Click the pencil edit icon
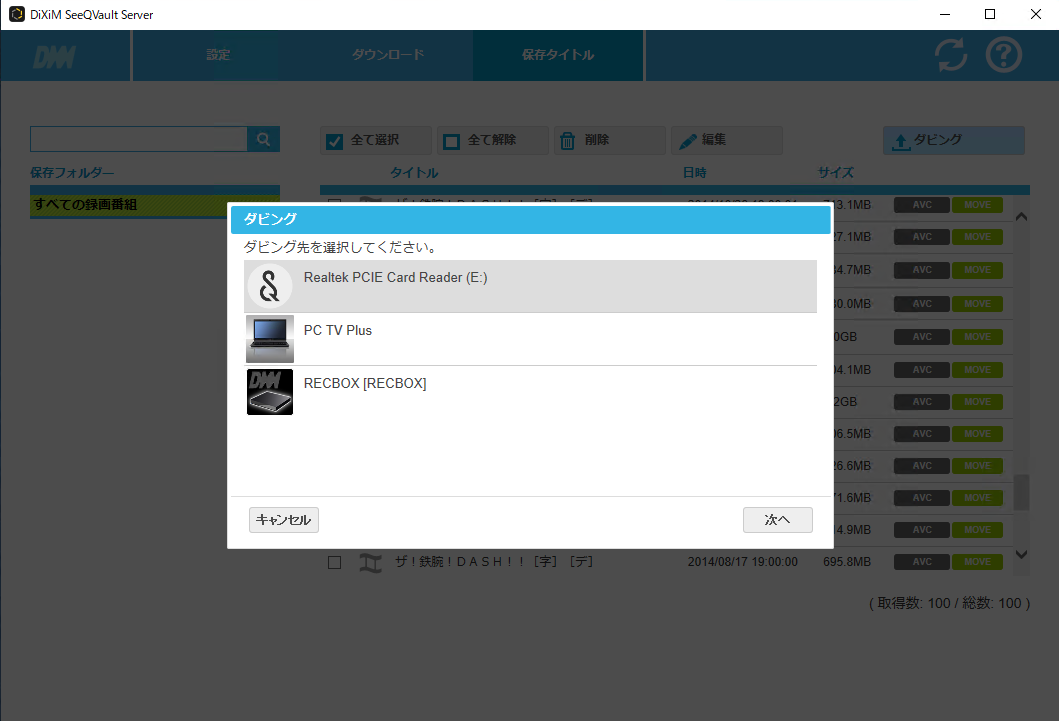This screenshot has width=1059, height=721. tap(685, 141)
